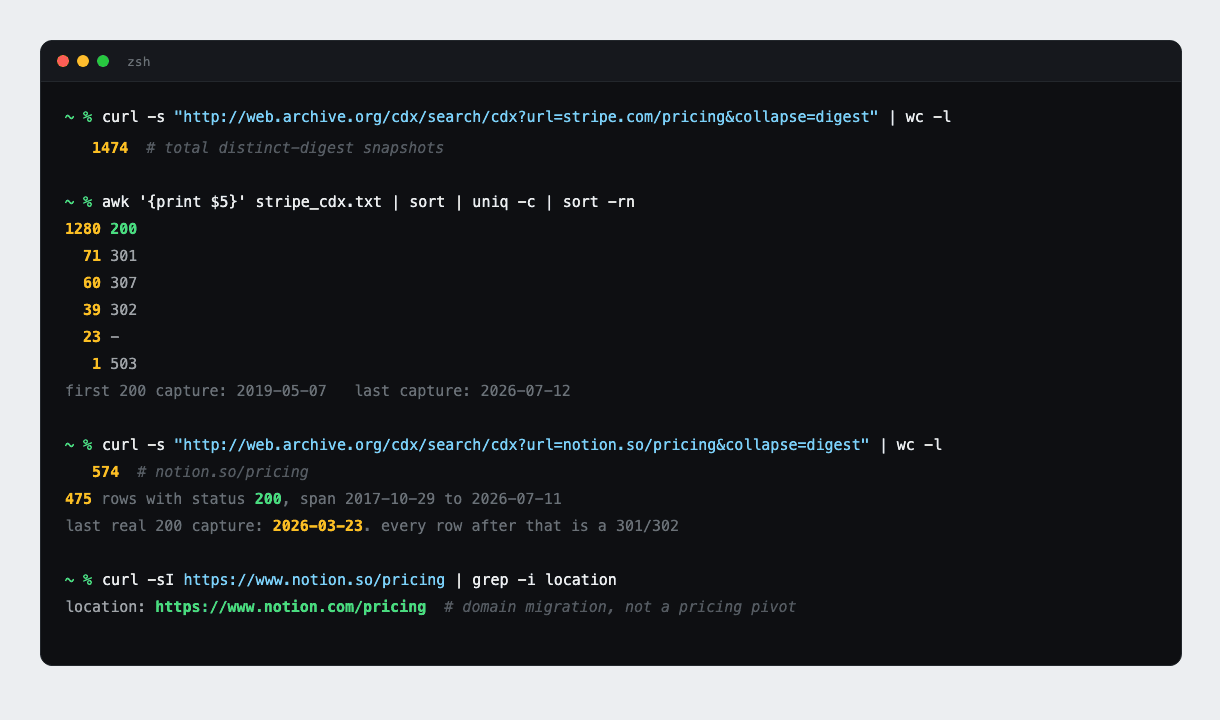Click 'every row after that is a 301/302'
The image size is (1220, 720).
click(x=530, y=526)
